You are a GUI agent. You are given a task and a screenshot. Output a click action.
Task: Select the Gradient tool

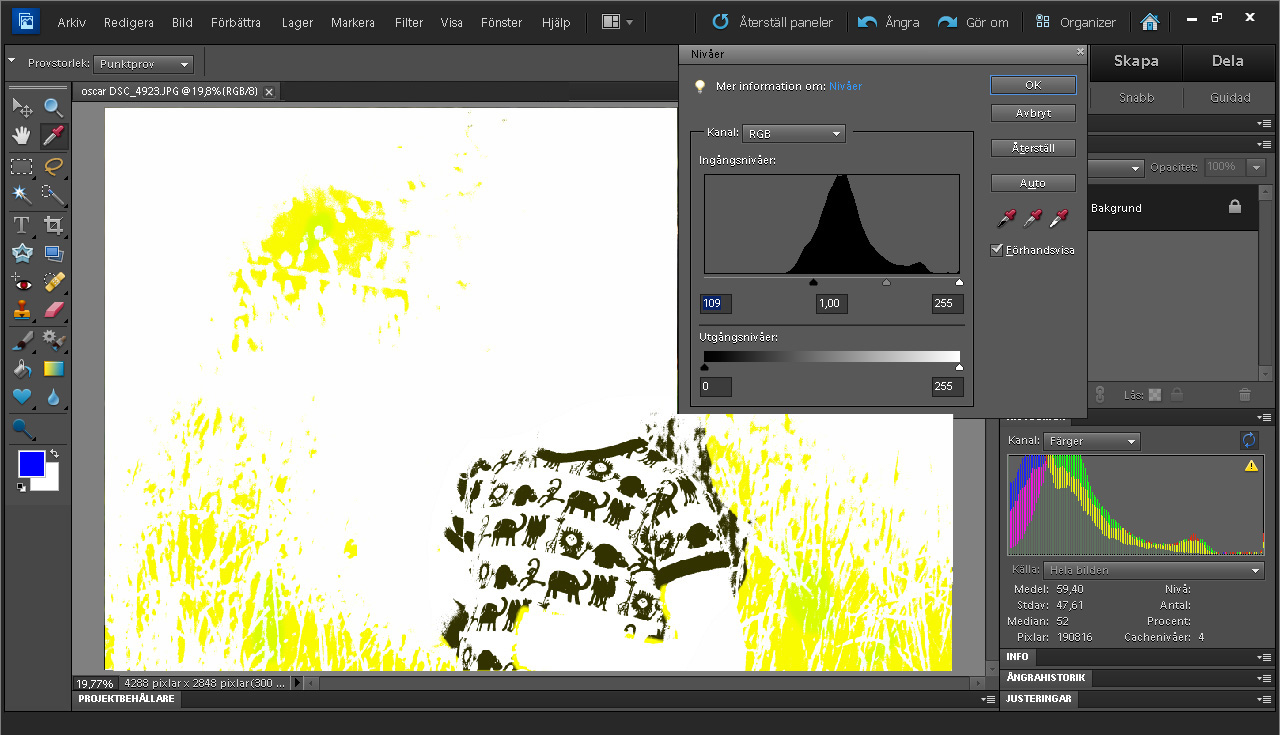click(x=54, y=369)
